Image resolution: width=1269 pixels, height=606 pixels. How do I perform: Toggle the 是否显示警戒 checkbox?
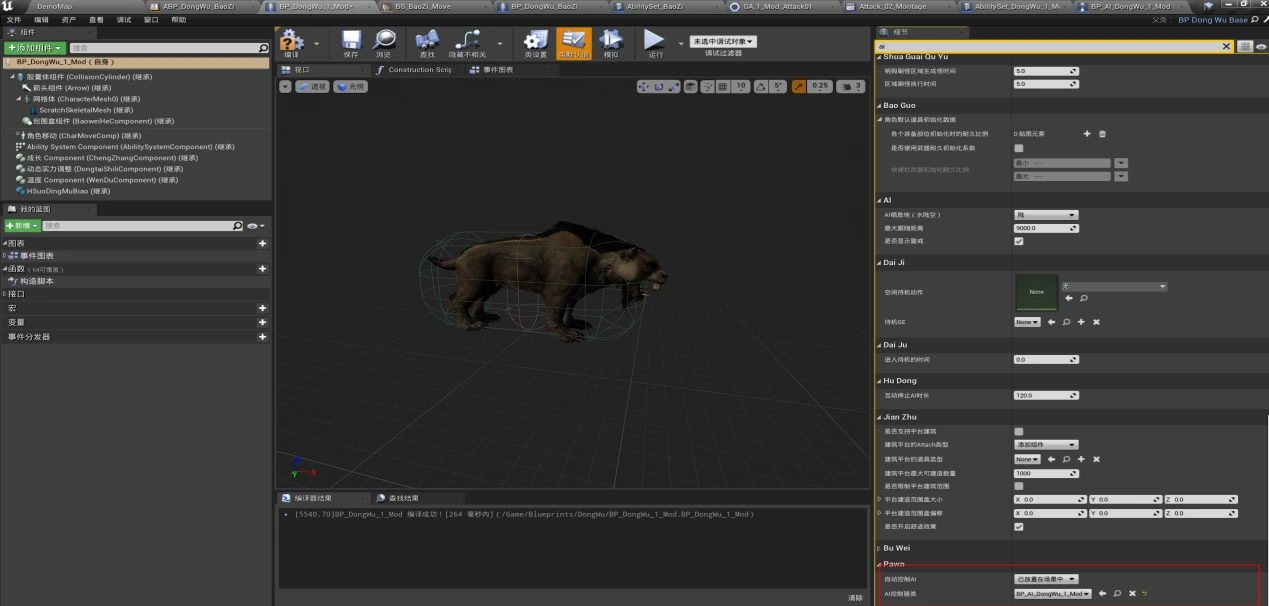tap(1019, 241)
